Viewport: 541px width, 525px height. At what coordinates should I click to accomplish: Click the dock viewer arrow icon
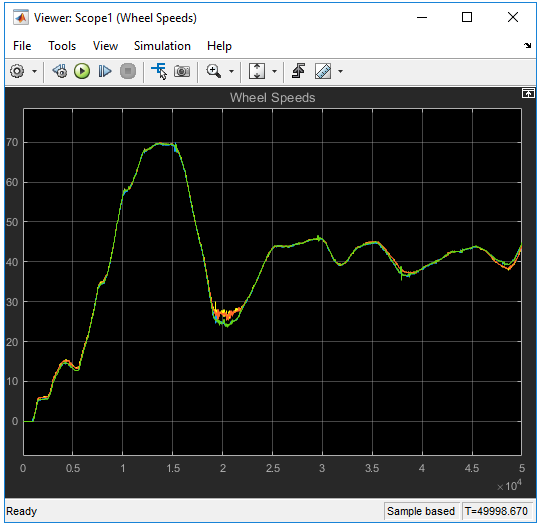coord(528,46)
